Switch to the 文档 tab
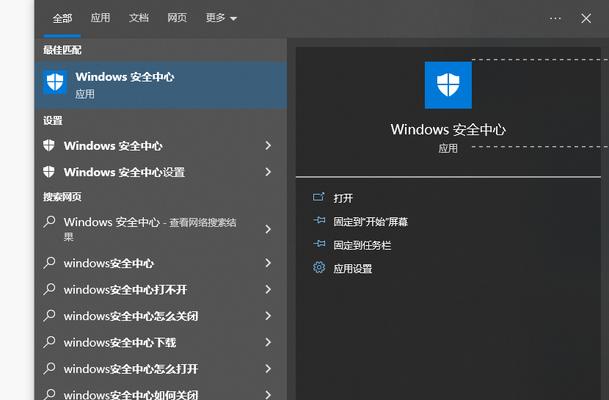 (139, 18)
